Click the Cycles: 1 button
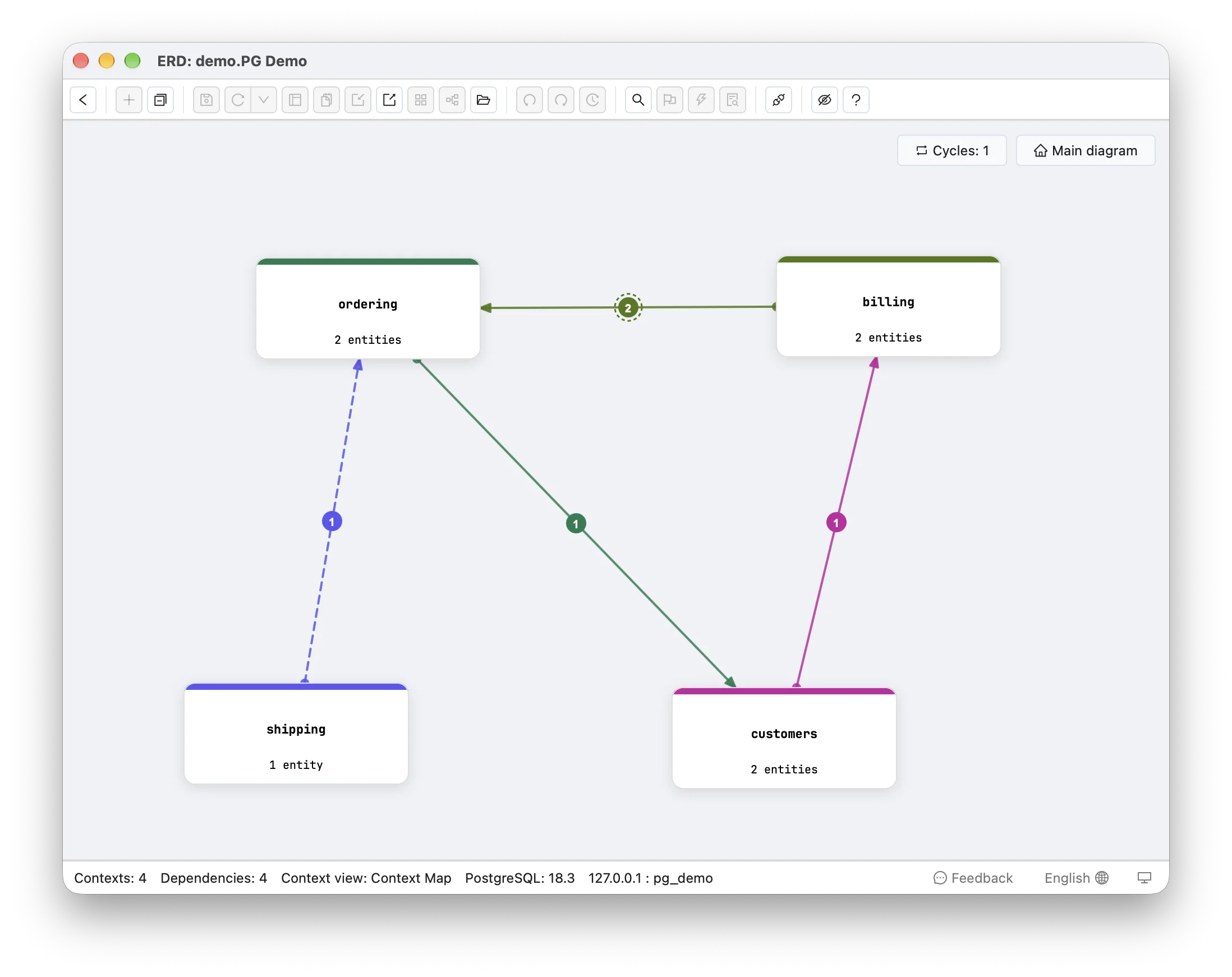The height and width of the screenshot is (977, 1232). pos(952,150)
